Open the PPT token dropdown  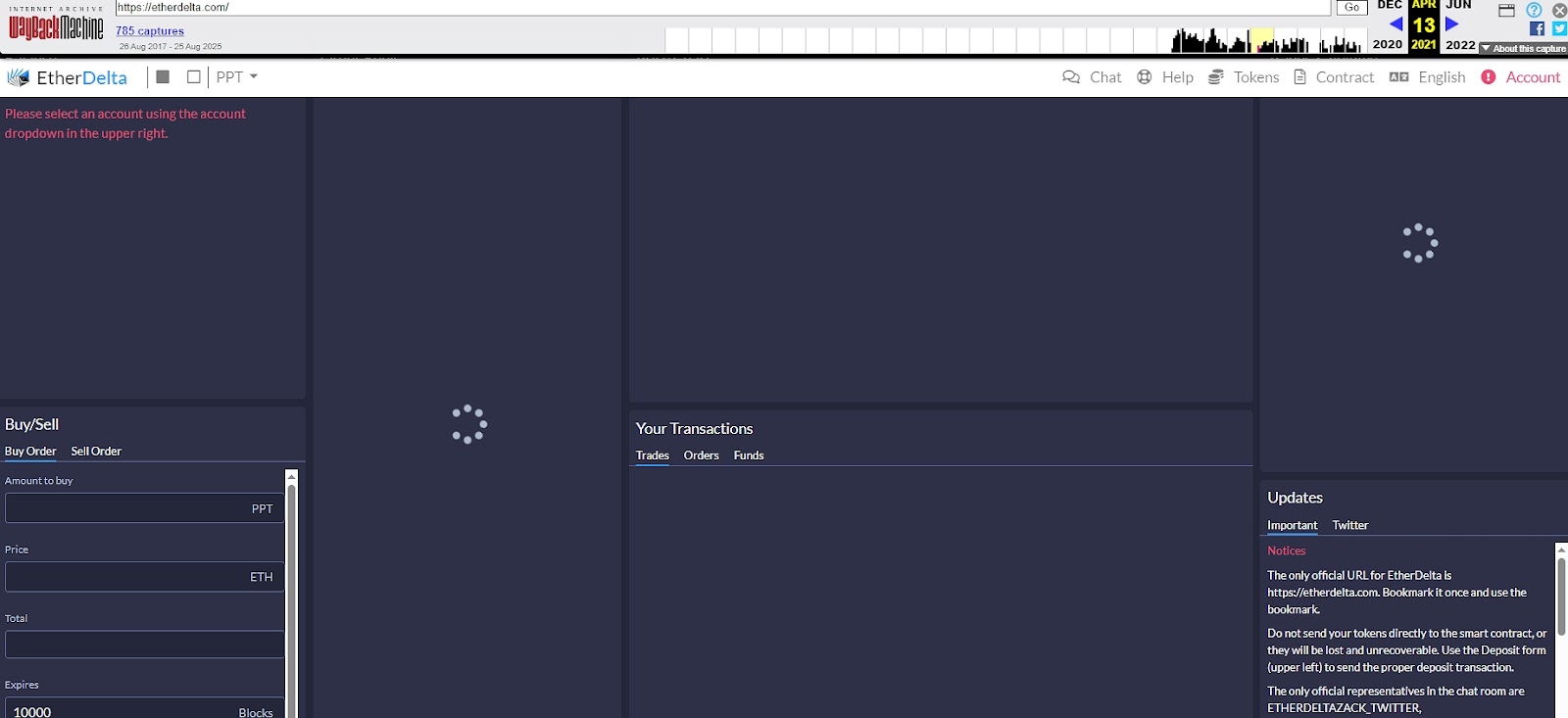click(236, 76)
